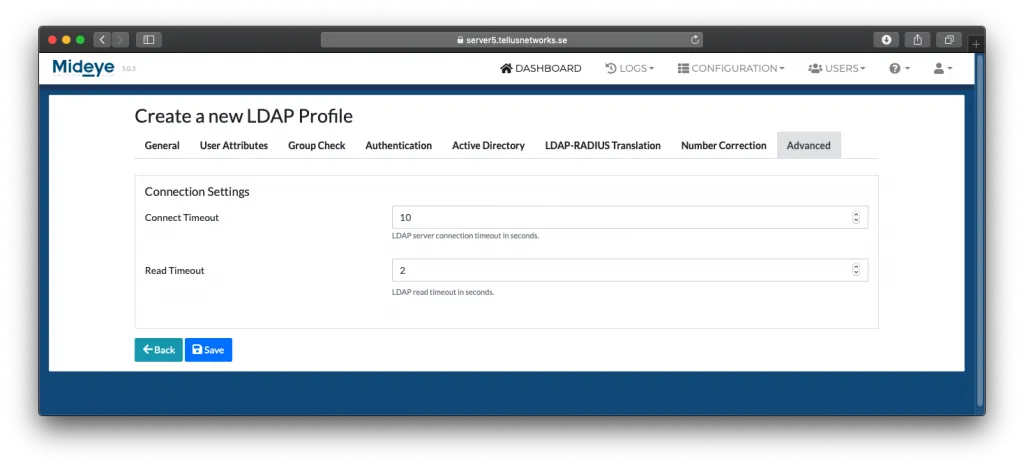The height and width of the screenshot is (467, 1024).
Task: Add a new tab with the plus icon
Action: (976, 44)
